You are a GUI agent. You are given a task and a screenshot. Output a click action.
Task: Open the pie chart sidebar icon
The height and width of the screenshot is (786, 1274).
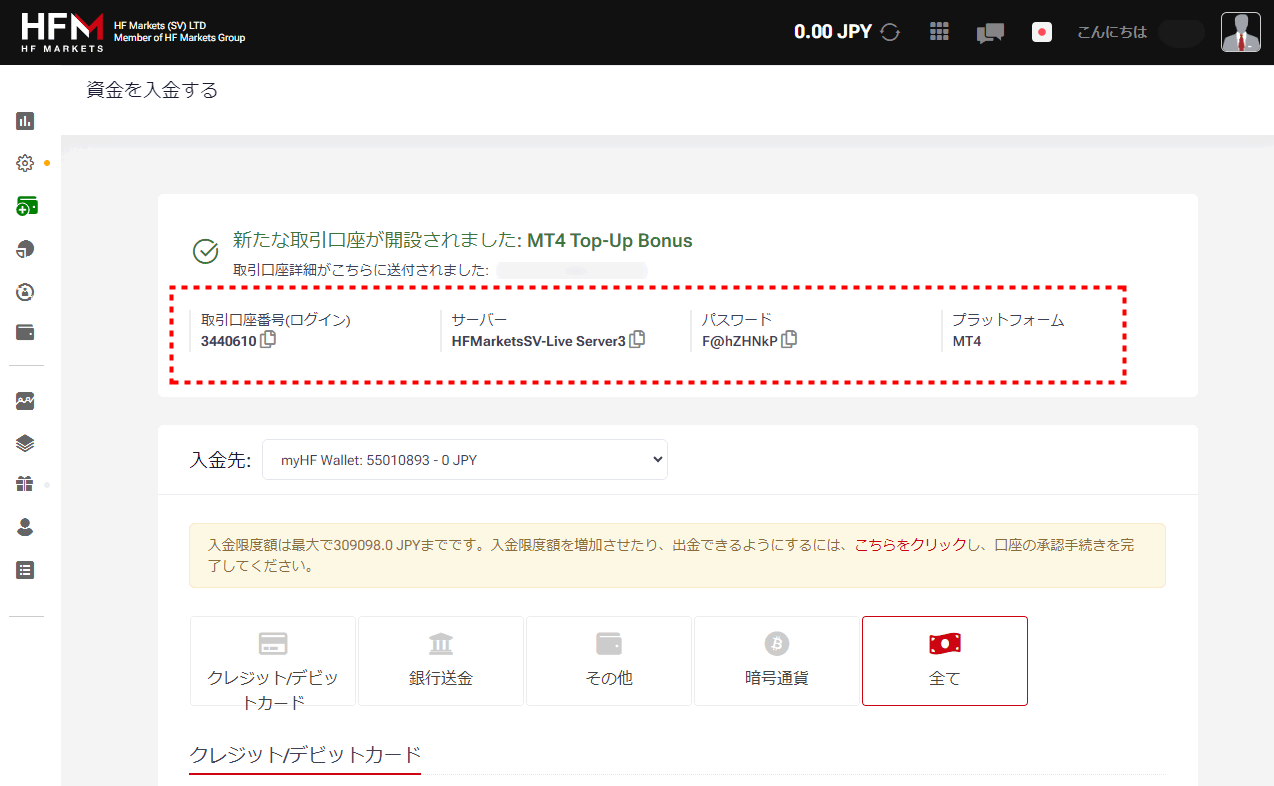25,249
